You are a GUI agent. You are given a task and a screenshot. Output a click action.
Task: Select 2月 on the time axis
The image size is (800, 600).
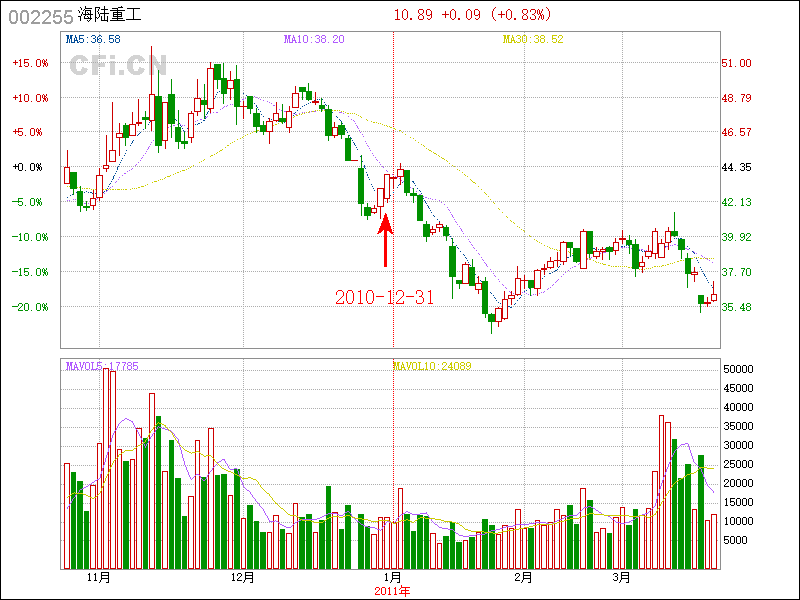click(522, 577)
